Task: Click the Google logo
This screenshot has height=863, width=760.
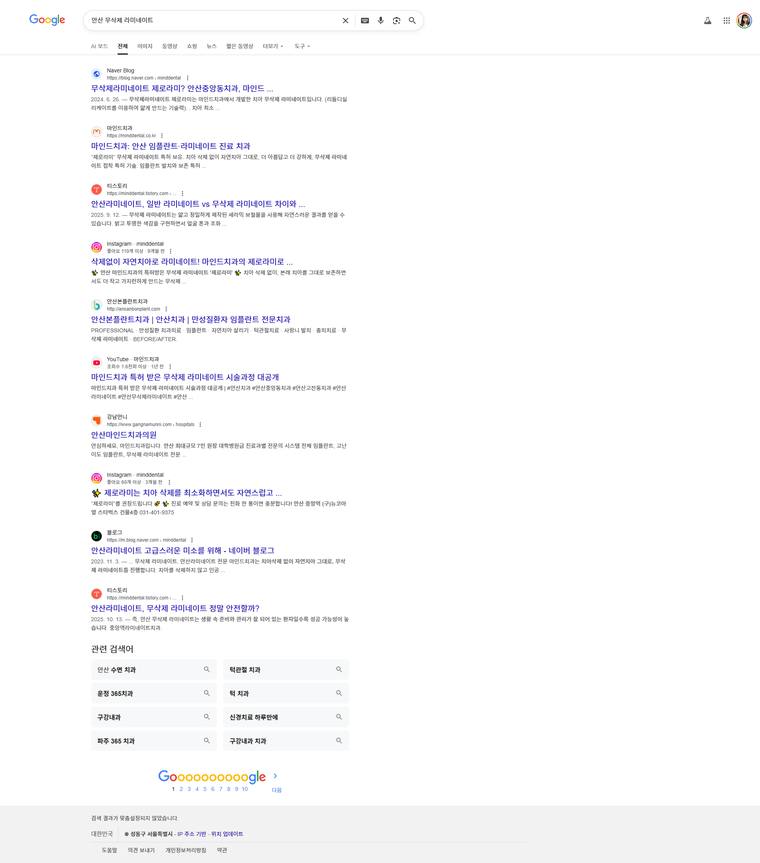Action: tap(47, 20)
